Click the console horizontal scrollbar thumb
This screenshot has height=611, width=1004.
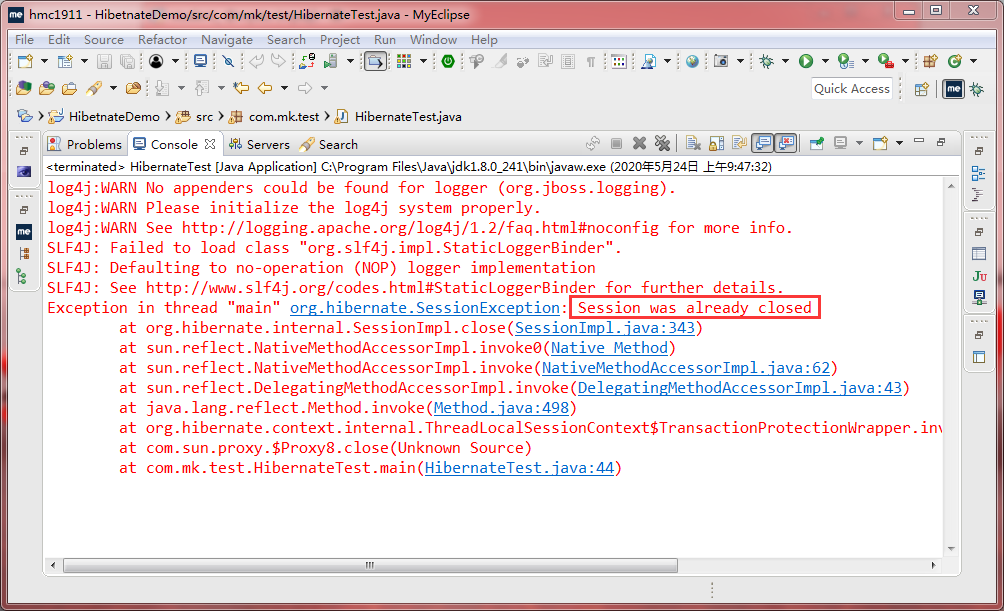pyautogui.click(x=370, y=565)
